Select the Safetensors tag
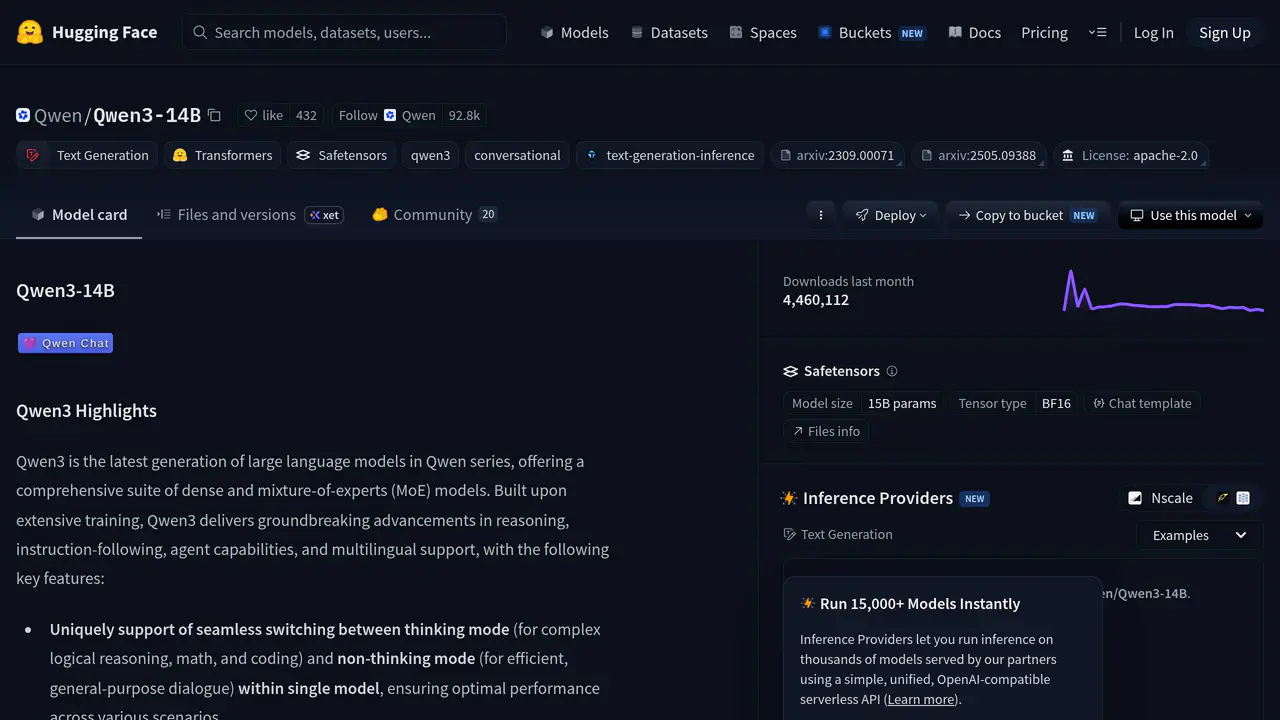Screen dimensions: 1280x720 coord(341,155)
